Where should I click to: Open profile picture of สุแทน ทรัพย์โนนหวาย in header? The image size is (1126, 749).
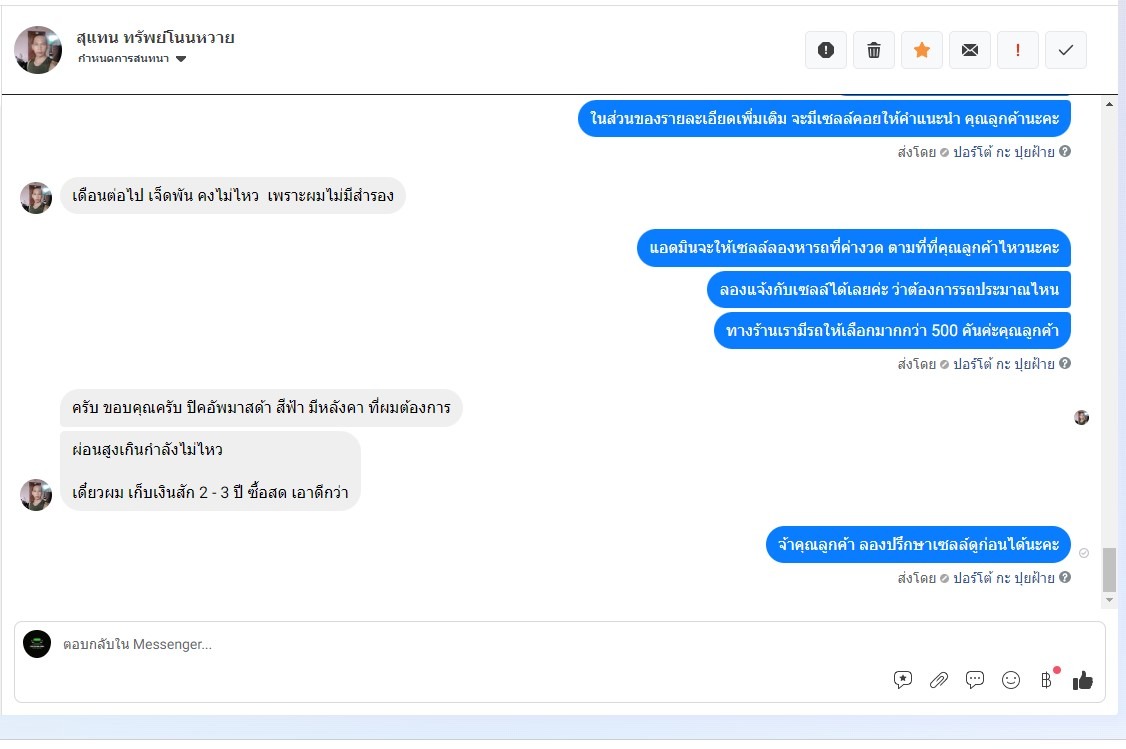38,50
